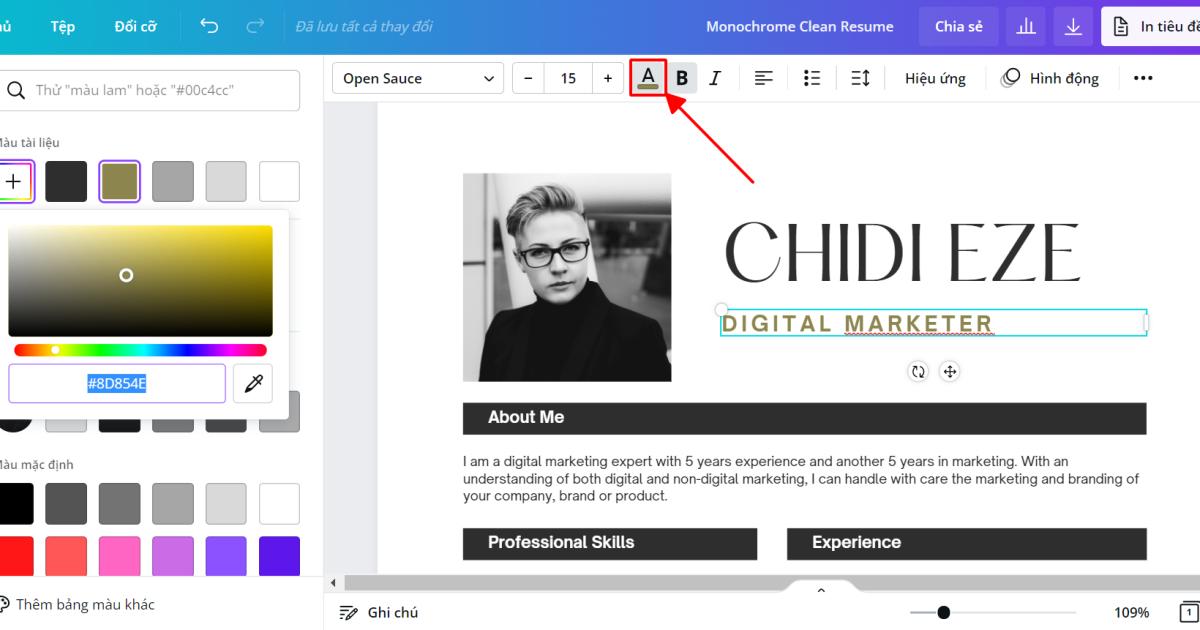Select the dark charcoal document color swatch
Image resolution: width=1200 pixels, height=630 pixels.
pos(66,182)
